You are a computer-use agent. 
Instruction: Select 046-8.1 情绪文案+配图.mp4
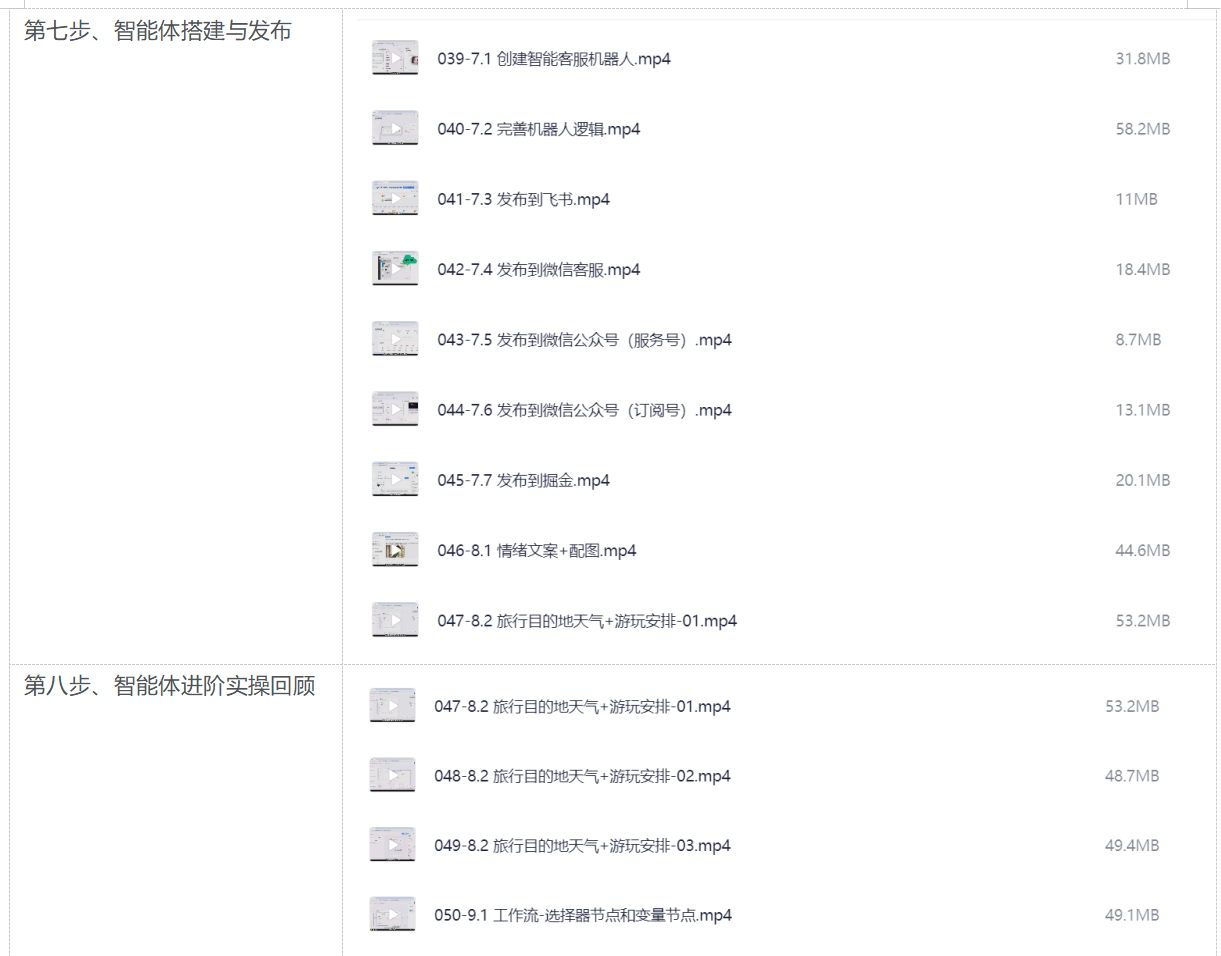(537, 551)
